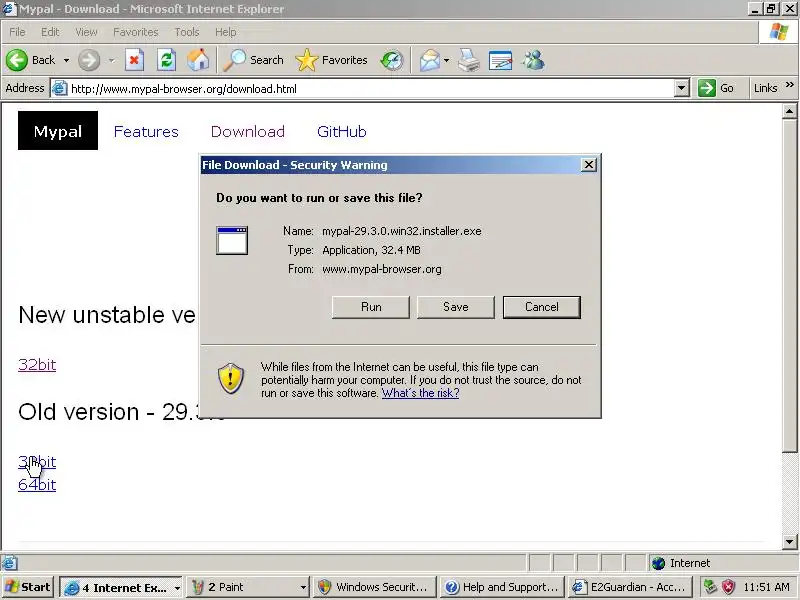The height and width of the screenshot is (600, 800).
Task: Click the 32bit link under Old version
Action: pyautogui.click(x=37, y=462)
